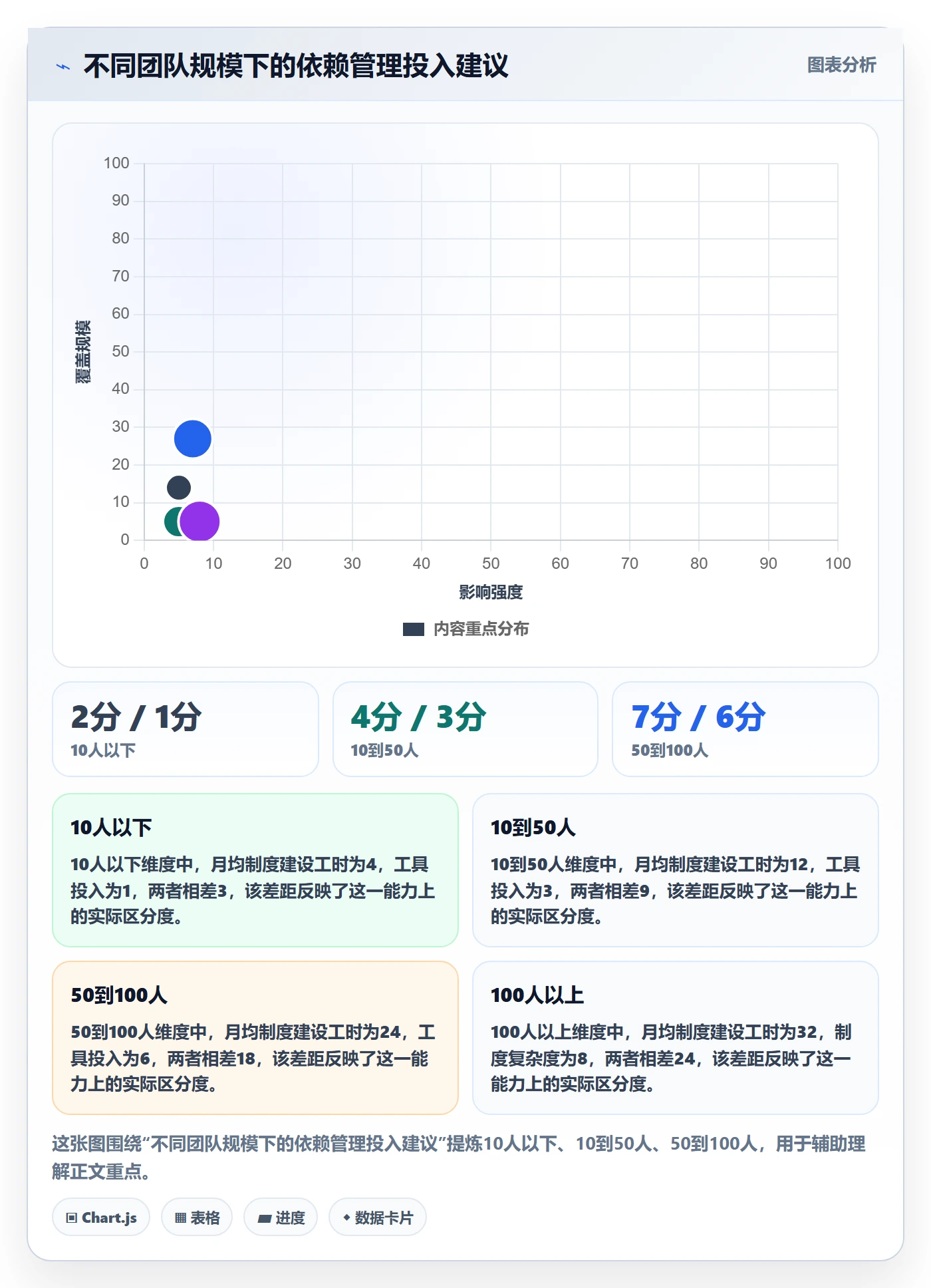The height and width of the screenshot is (1288, 931).
Task: Click the paragraph mentioning 两者相差3
Action: pyautogui.click(x=253, y=890)
